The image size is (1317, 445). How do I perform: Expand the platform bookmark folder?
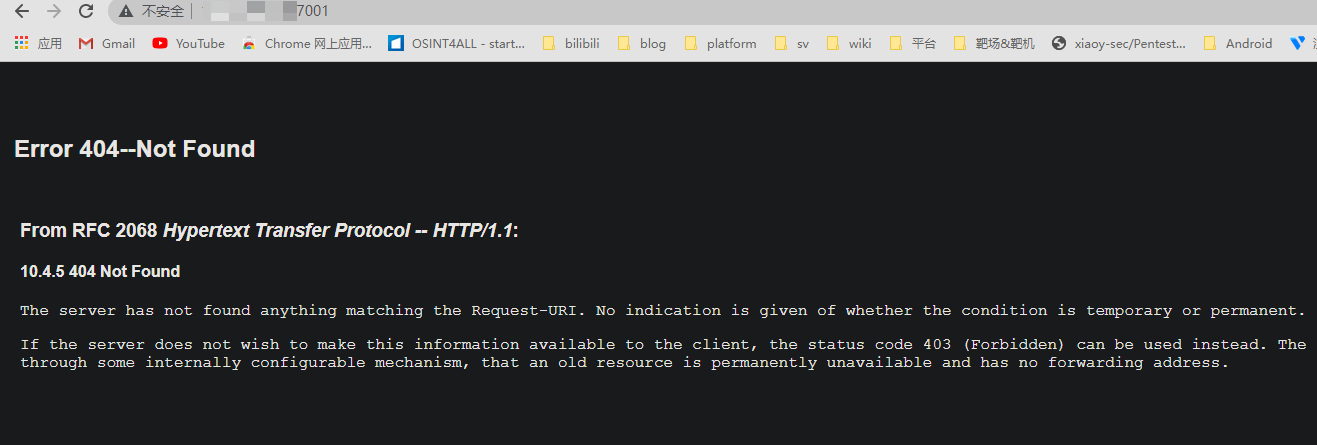719,43
